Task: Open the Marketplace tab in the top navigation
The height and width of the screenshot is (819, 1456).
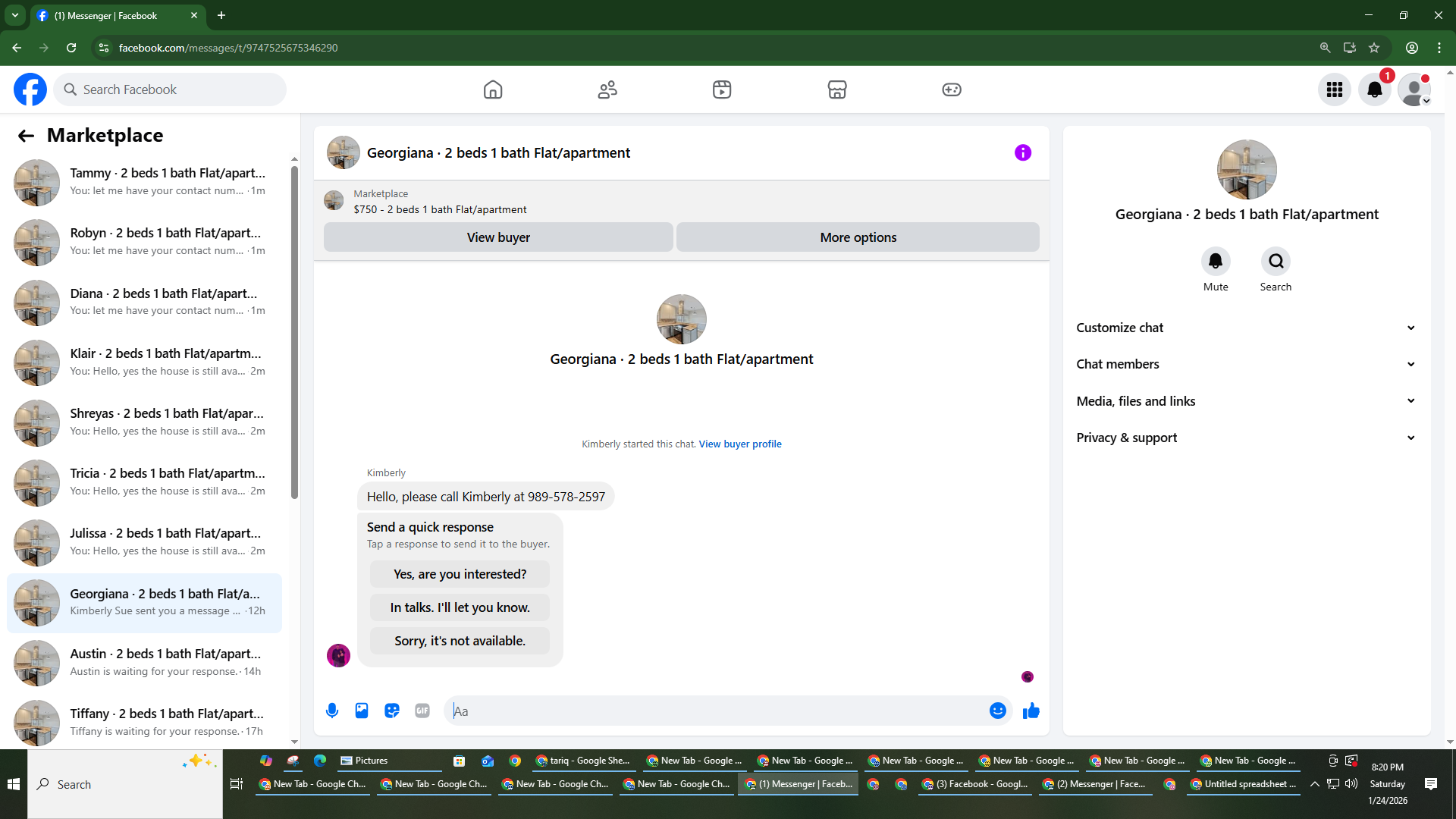Action: [837, 89]
